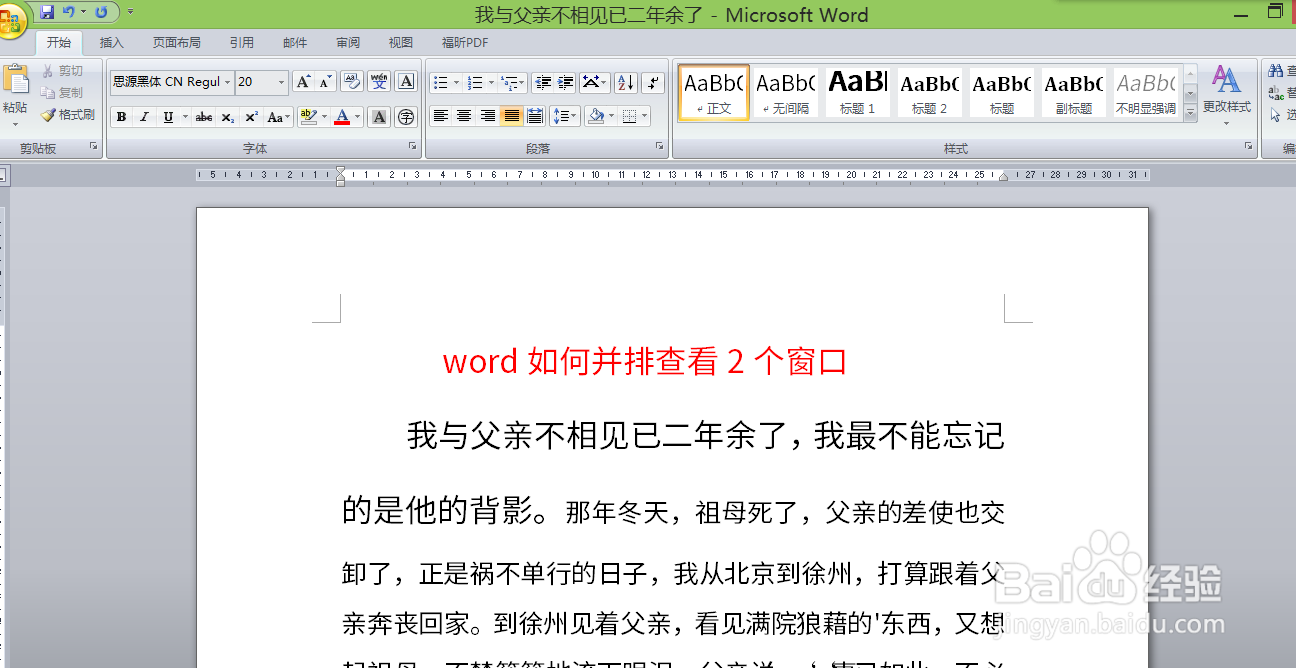Apply red font color
The image size is (1296, 668).
(342, 117)
